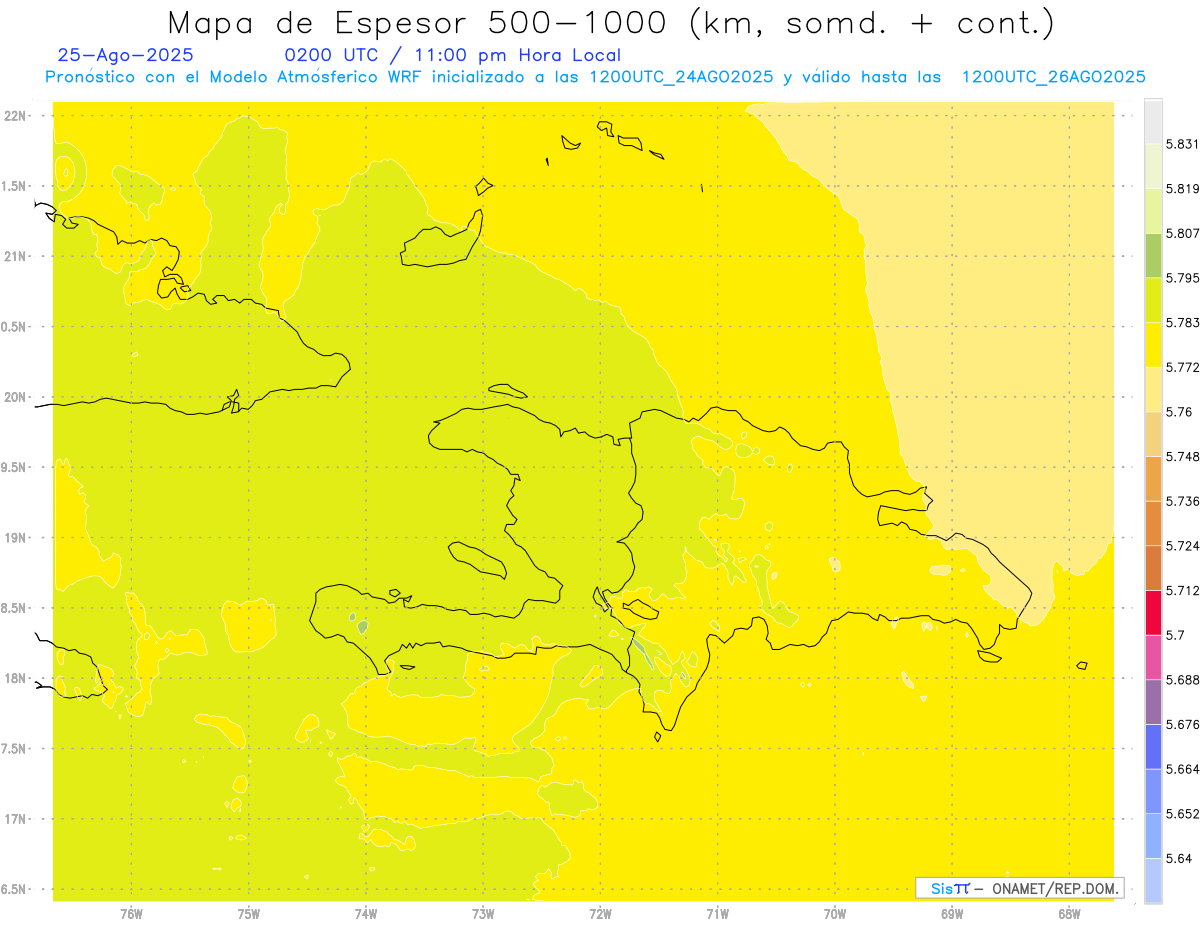Click the 5.64 value on the color scale

(1179, 859)
